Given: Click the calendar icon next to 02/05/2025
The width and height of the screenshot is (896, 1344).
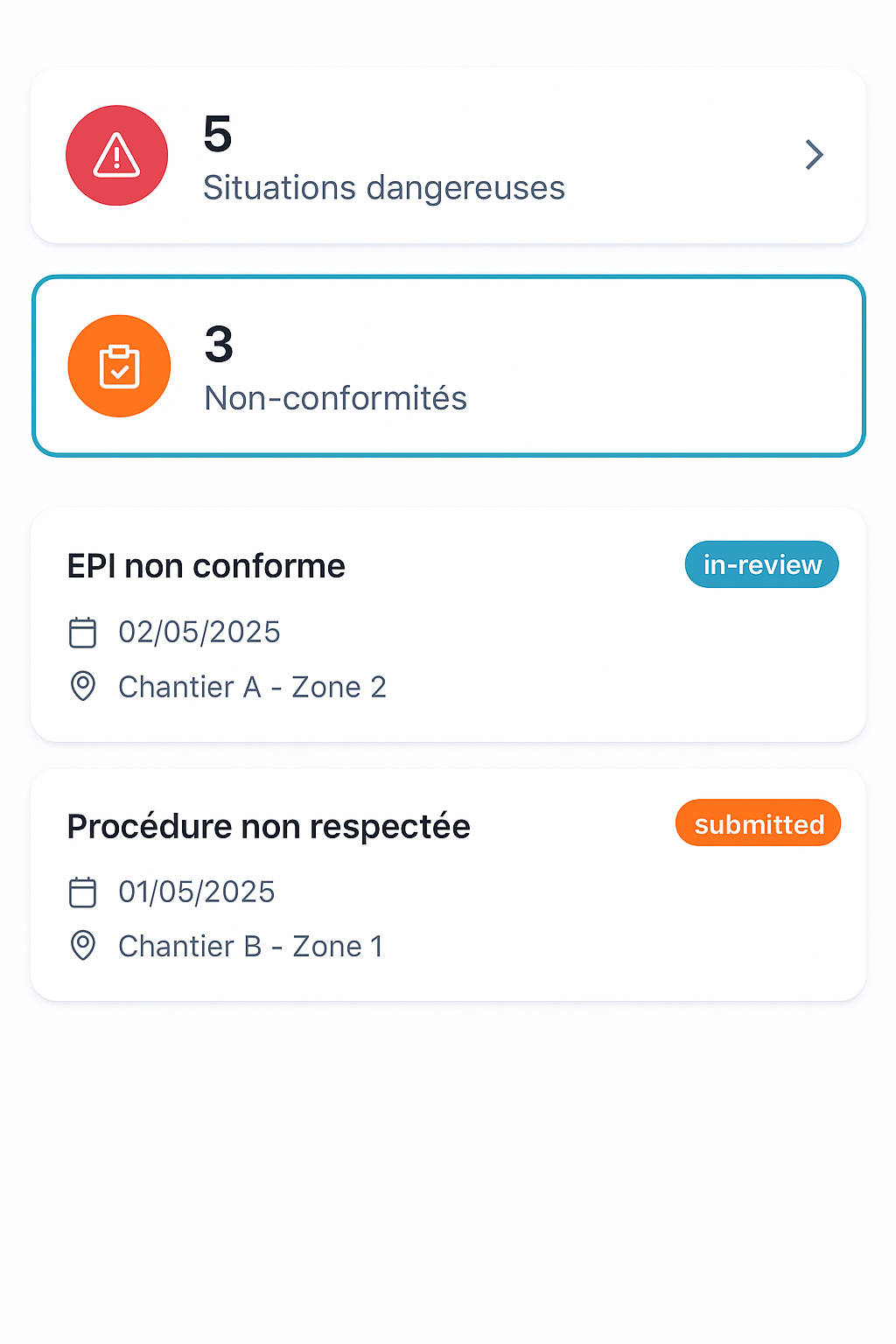Looking at the screenshot, I should (82, 632).
